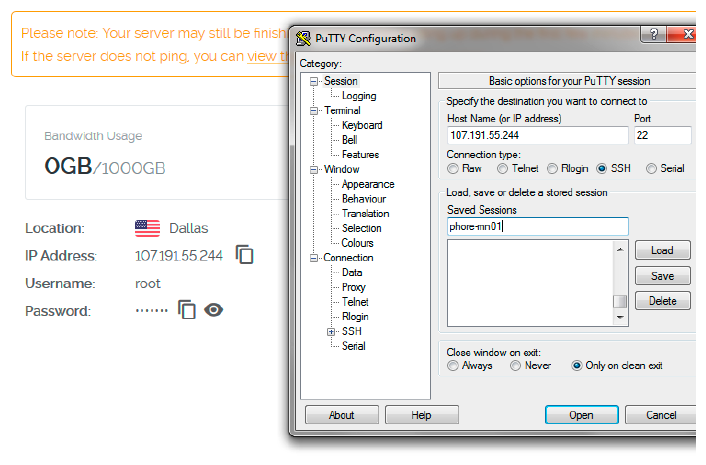
Task: Select Session in category tree
Action: 341,81
